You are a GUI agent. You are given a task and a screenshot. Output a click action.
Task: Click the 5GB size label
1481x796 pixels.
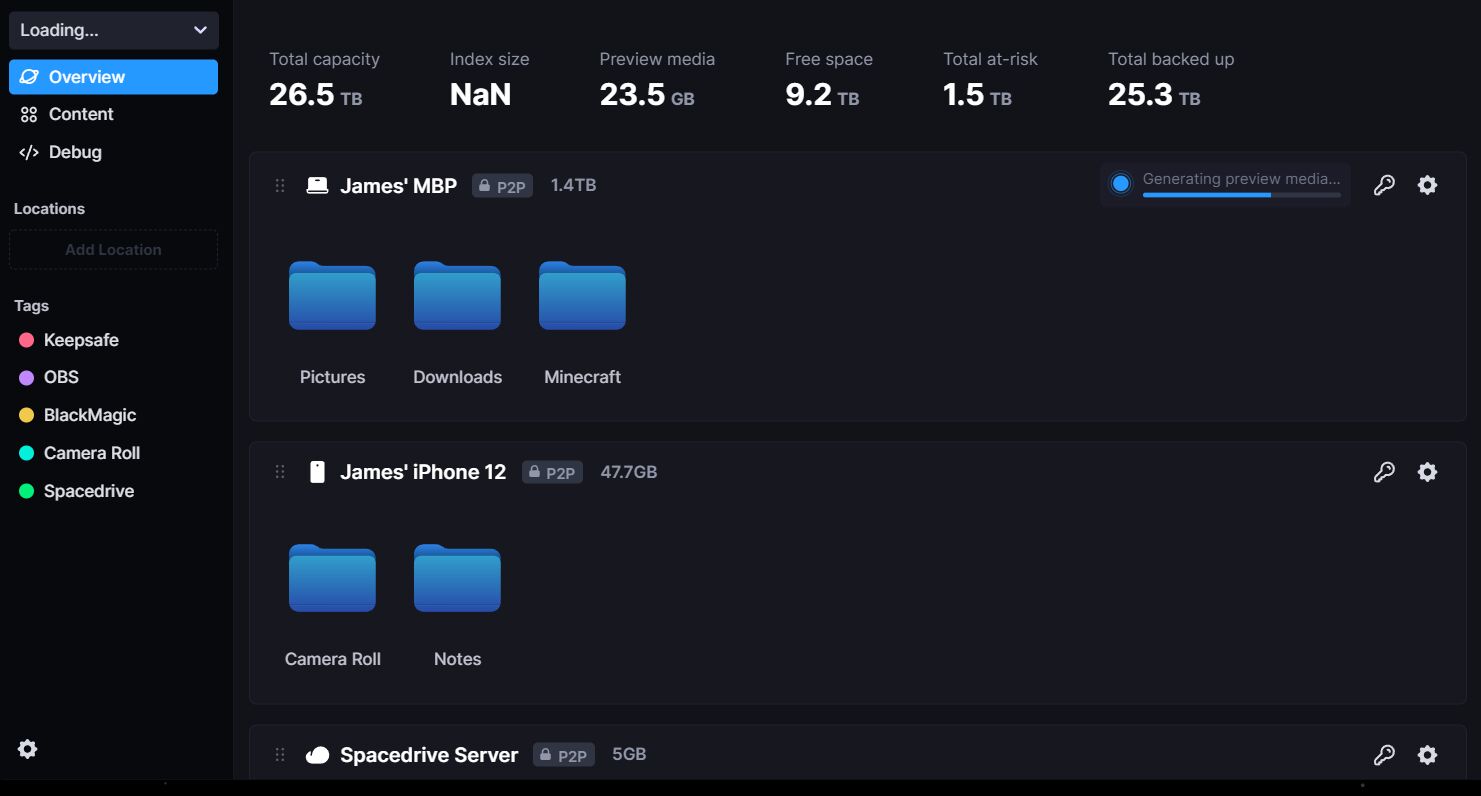629,754
